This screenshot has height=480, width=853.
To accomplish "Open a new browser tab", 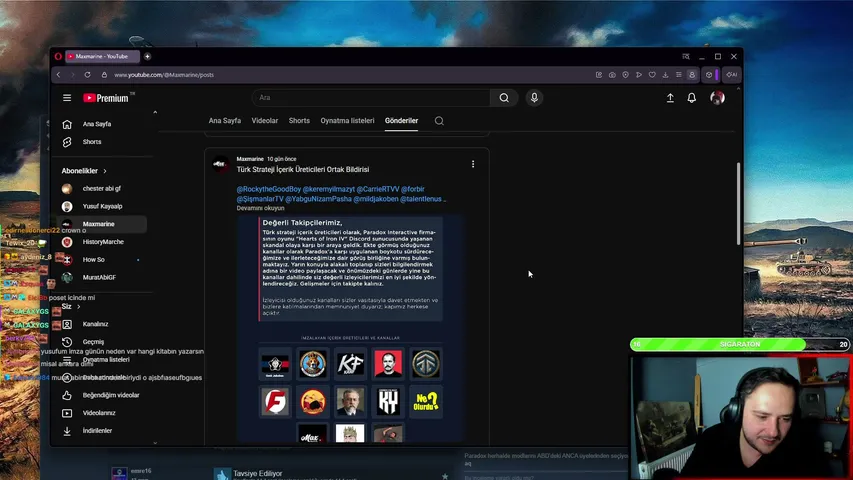I will coord(147,56).
